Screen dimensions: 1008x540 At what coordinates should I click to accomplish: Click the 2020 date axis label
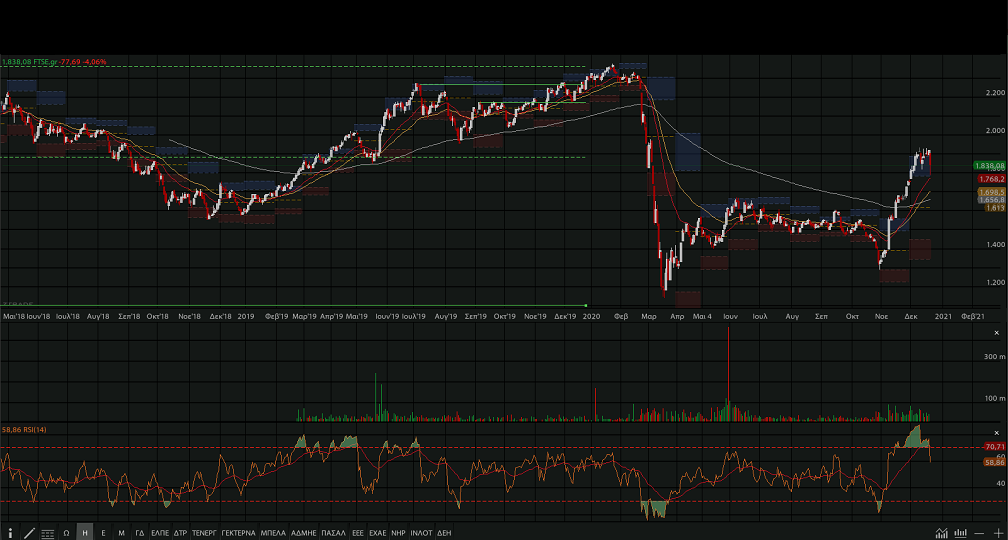(591, 316)
